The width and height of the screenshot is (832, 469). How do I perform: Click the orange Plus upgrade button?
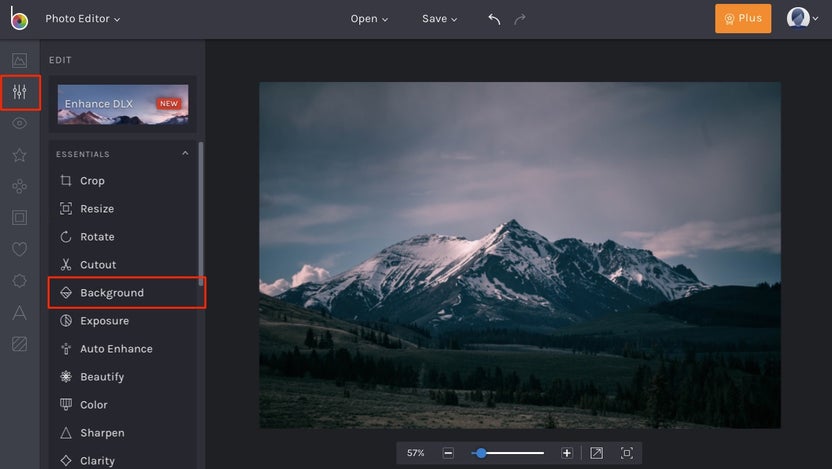[x=743, y=19]
